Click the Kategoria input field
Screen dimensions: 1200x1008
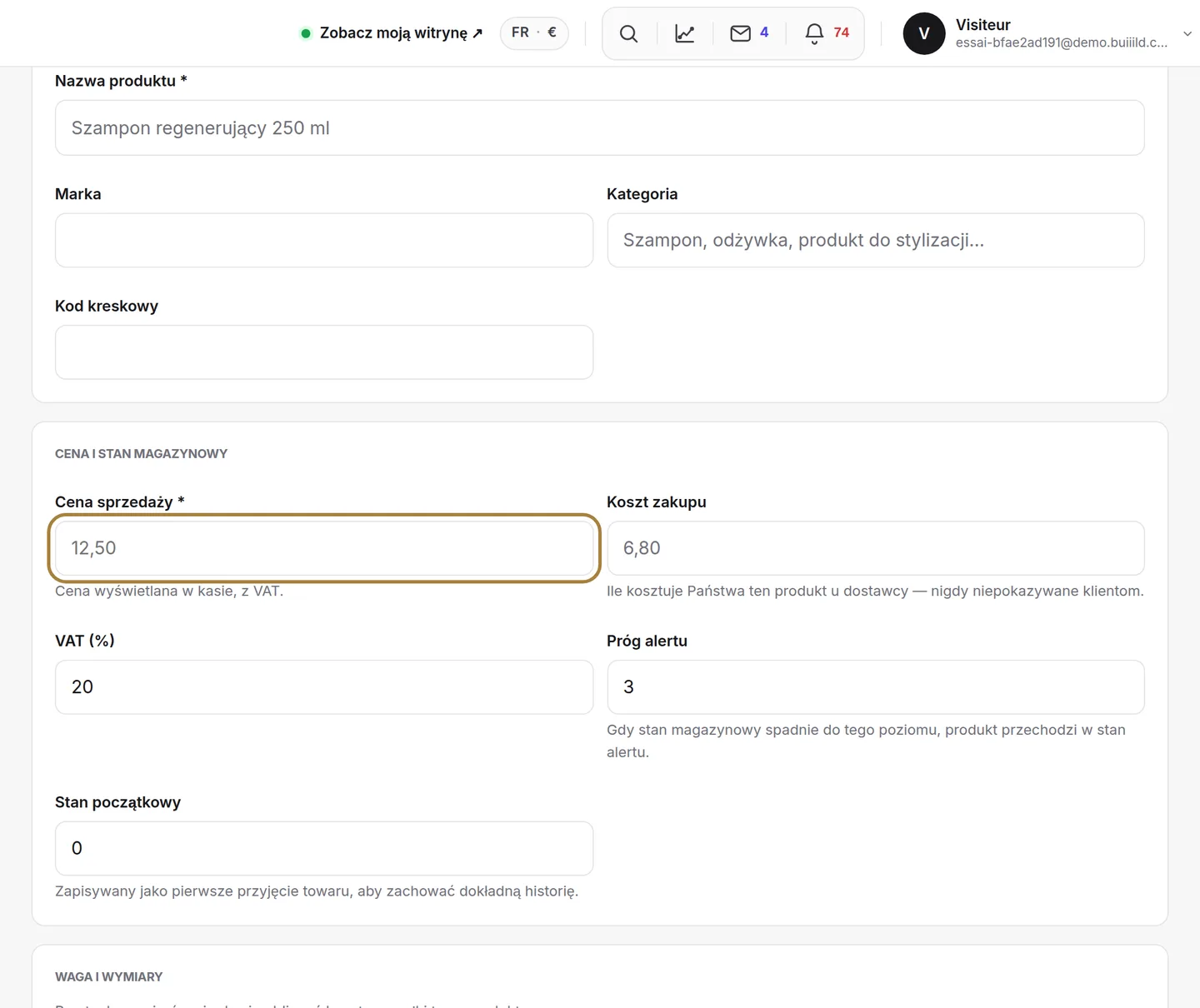click(x=876, y=240)
